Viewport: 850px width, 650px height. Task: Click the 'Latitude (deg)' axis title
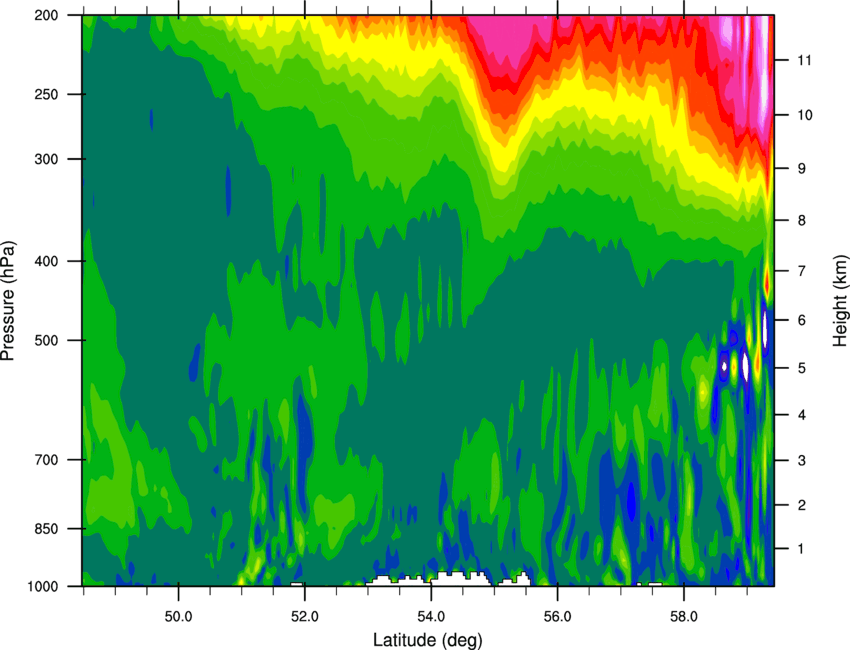point(428,640)
